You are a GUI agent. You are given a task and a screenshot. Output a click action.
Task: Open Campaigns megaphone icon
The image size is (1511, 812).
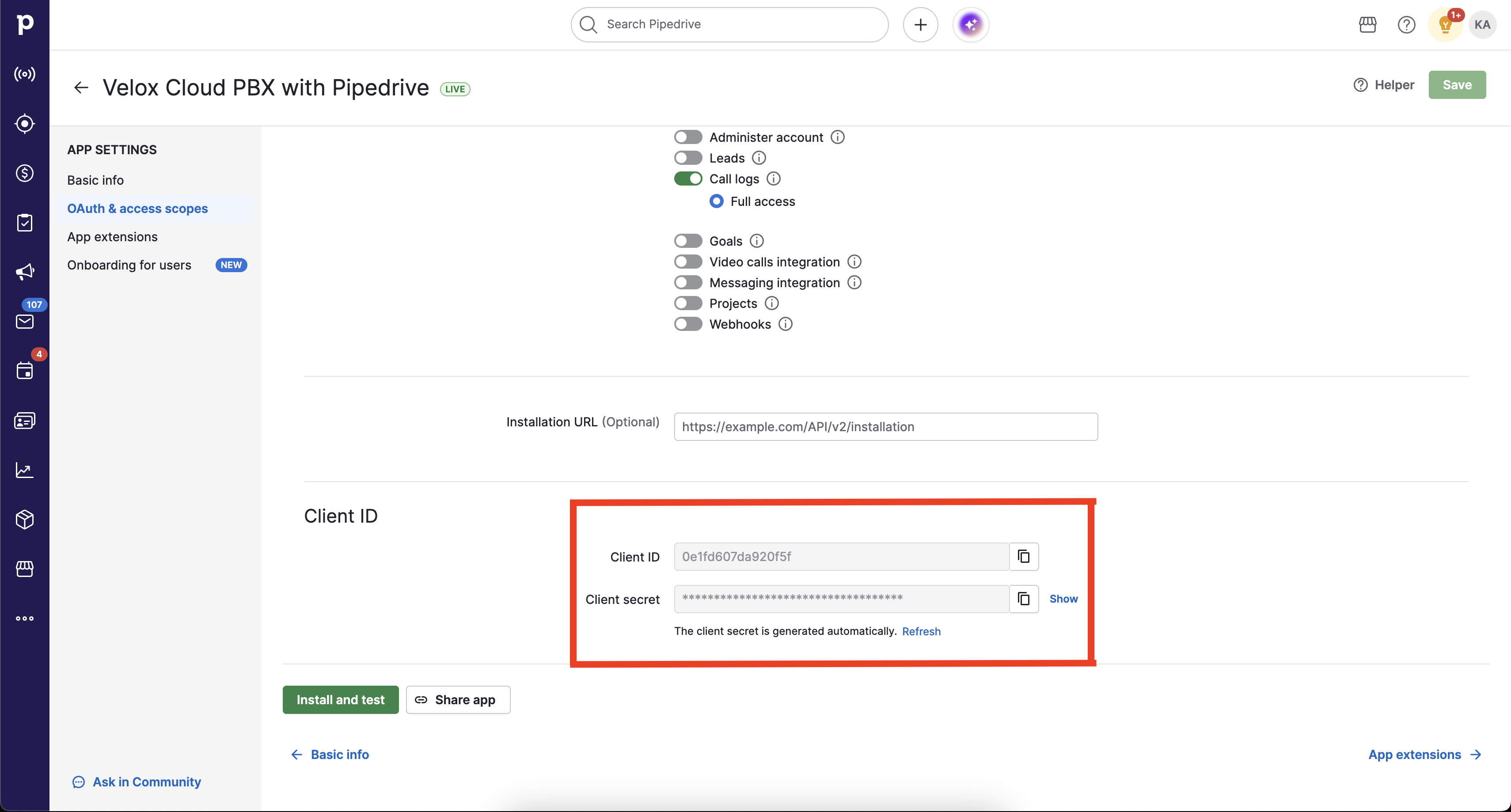25,272
